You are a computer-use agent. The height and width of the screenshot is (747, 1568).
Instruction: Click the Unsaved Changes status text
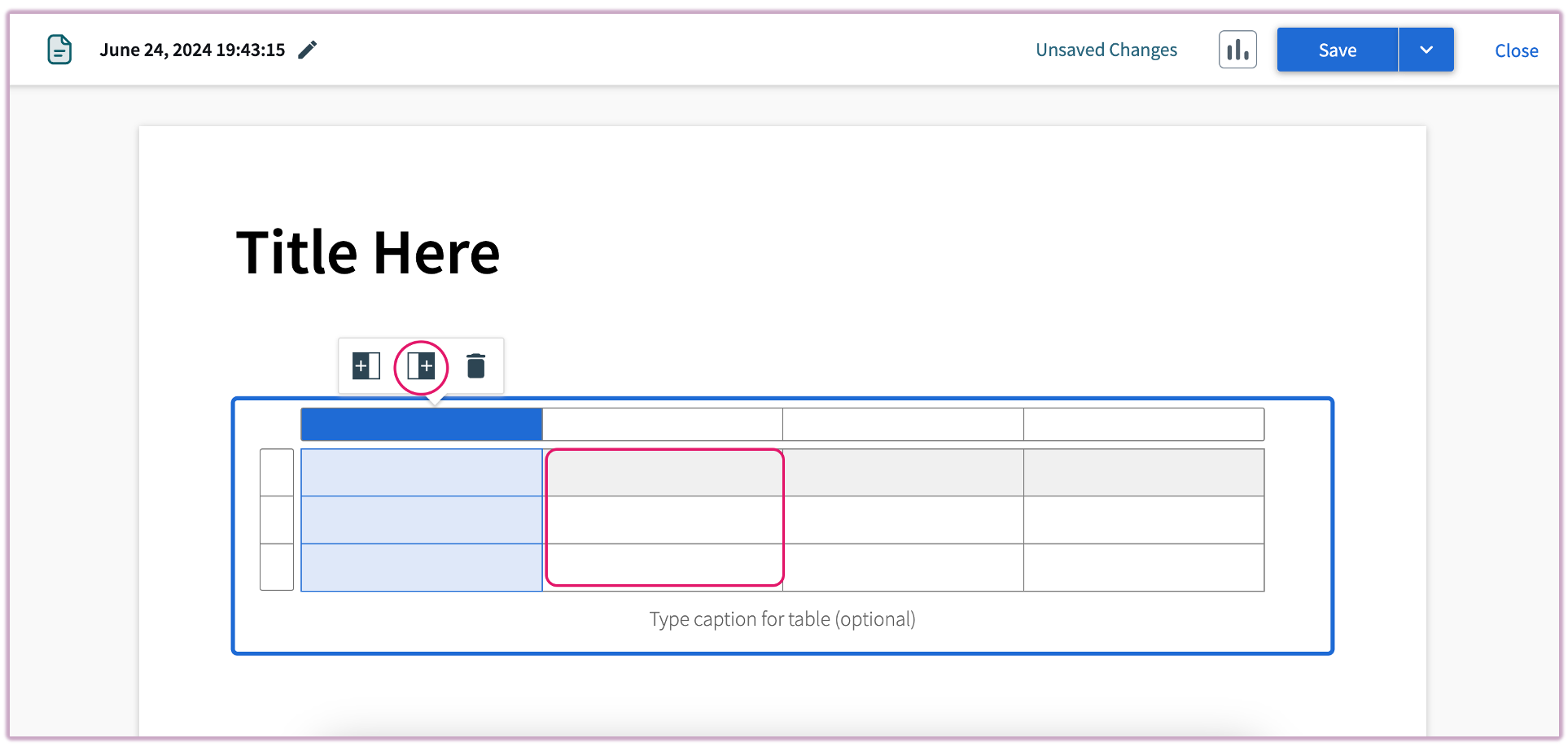pyautogui.click(x=1106, y=50)
